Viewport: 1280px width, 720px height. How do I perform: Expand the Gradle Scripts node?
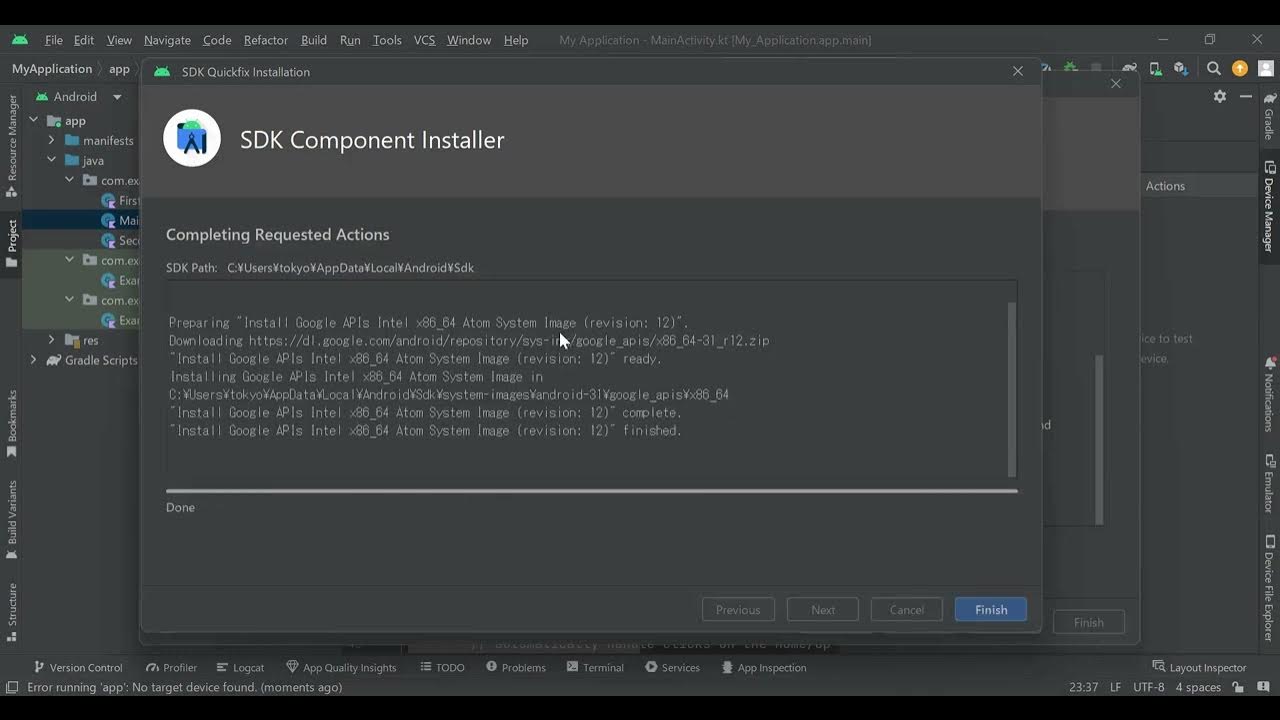click(31, 360)
